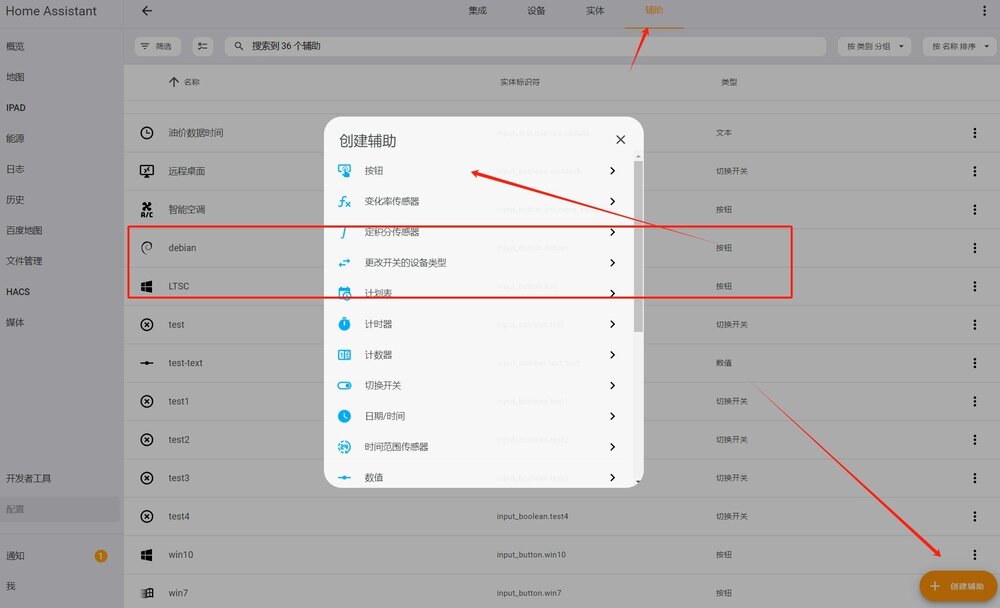Viewport: 1000px width, 608px height.
Task: Select the 更改开关的设备类型 swap icon
Action: 344,262
